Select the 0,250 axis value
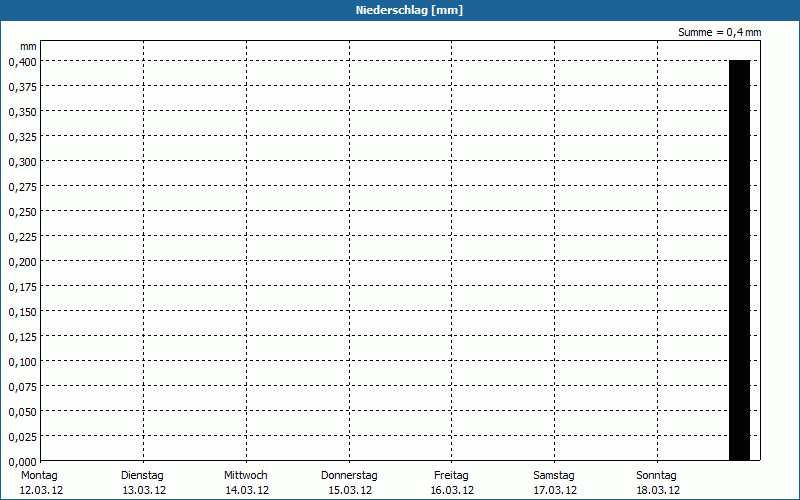Viewport: 800px width, 500px height. coord(22,212)
